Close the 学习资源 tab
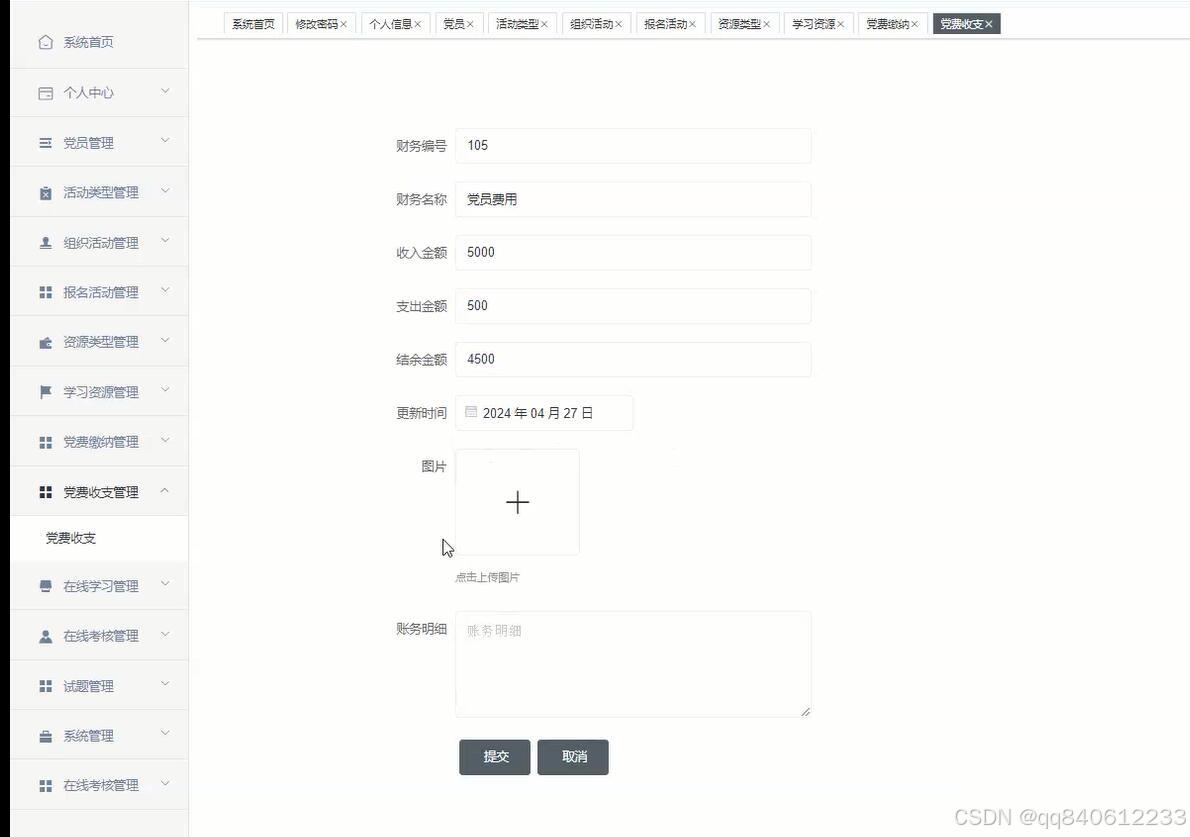1190x837 pixels. click(840, 23)
